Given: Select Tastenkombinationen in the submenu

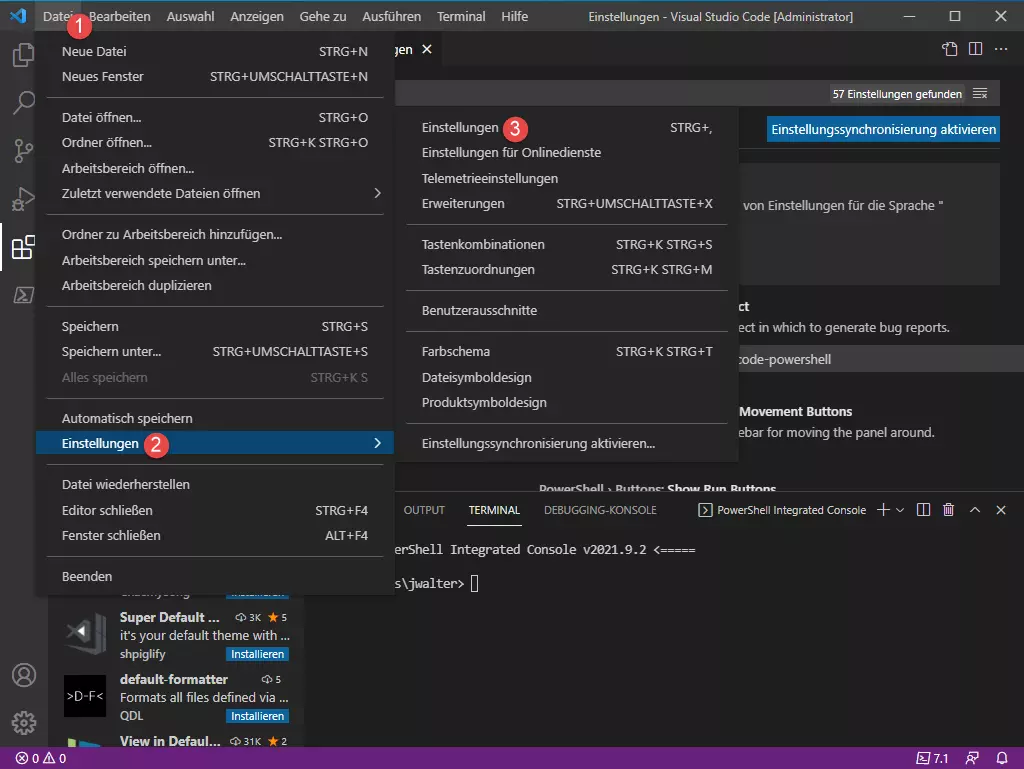Looking at the screenshot, I should (x=483, y=244).
